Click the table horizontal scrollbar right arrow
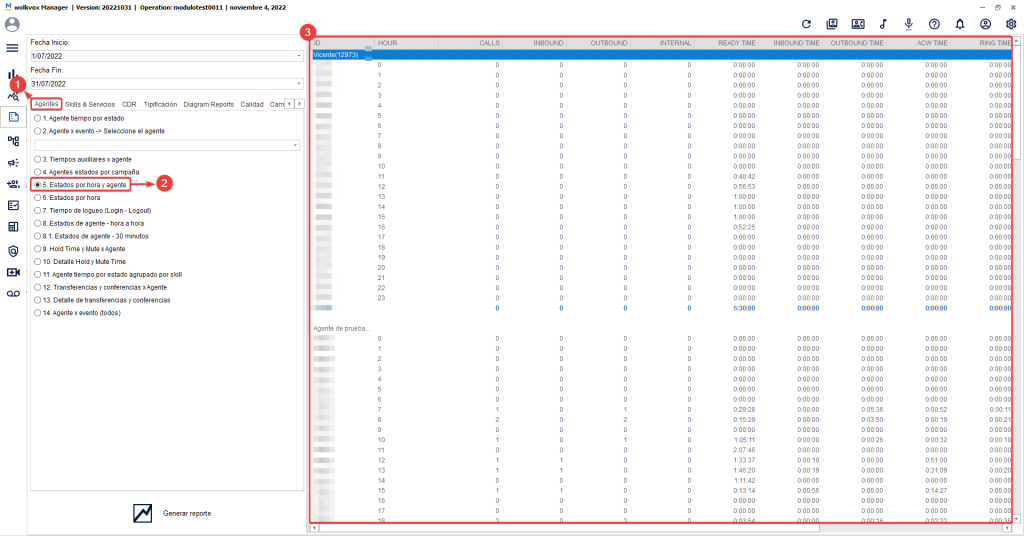The width and height of the screenshot is (1024, 536). click(1007, 528)
